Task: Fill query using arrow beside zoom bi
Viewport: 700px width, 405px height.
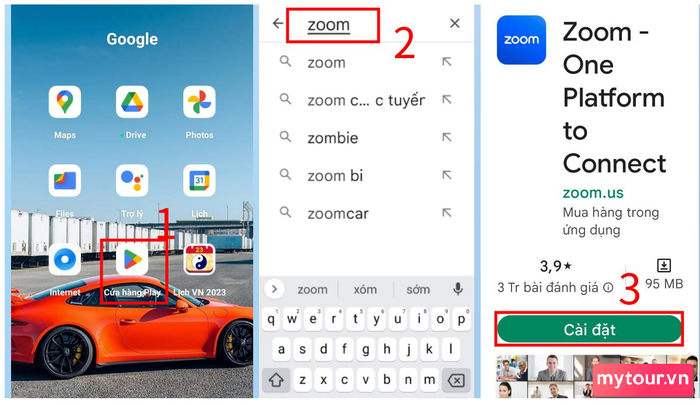Action: coord(446,175)
